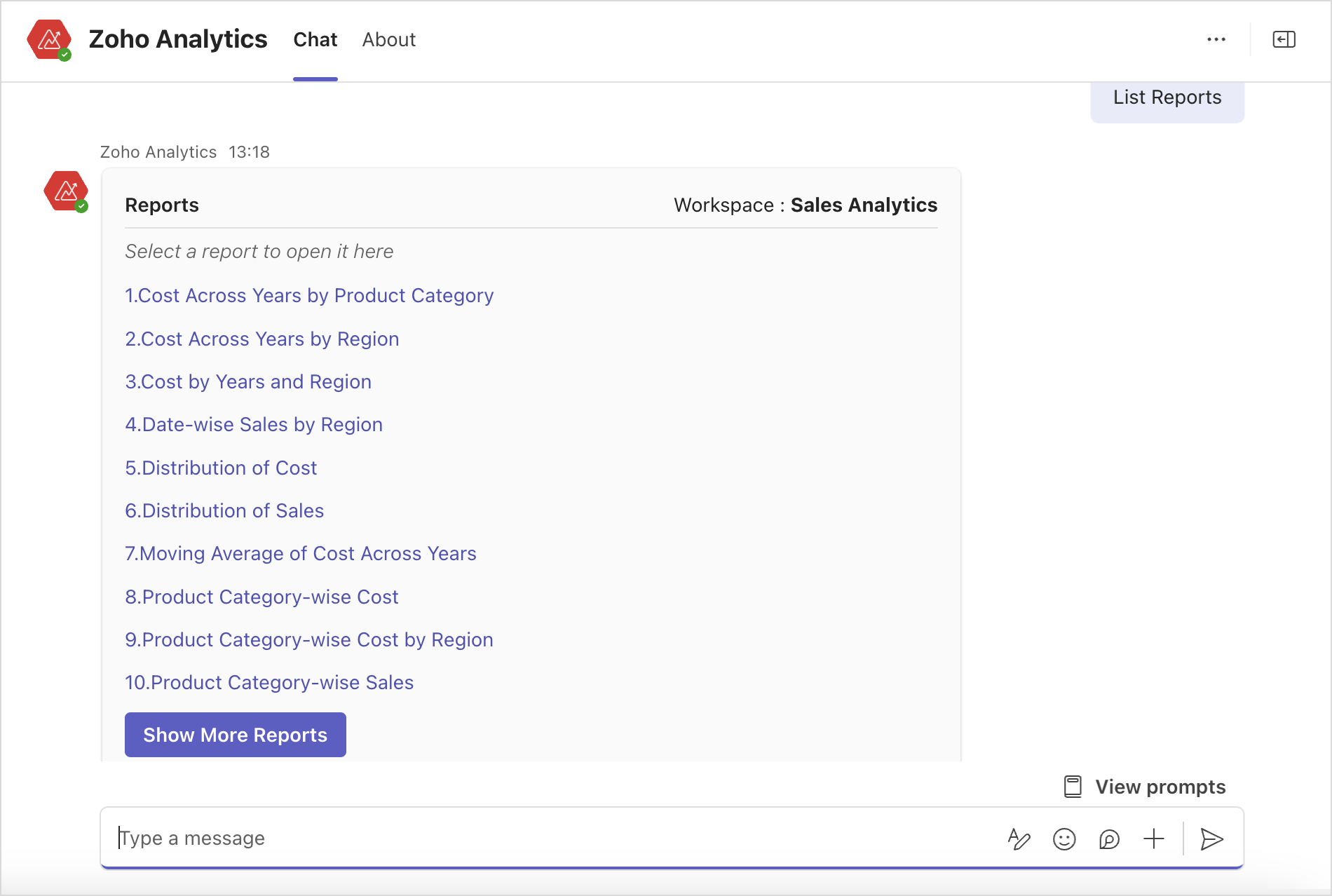Click the Reports card heading
Image resolution: width=1332 pixels, height=896 pixels.
[162, 205]
